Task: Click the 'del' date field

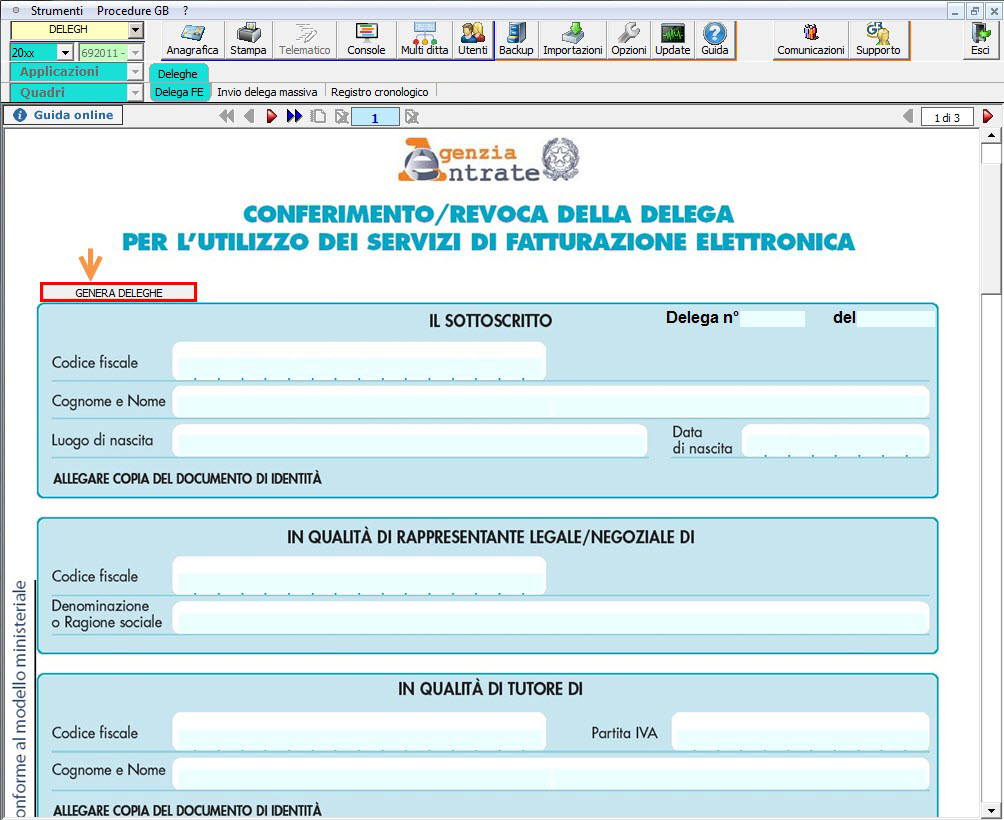Action: tap(896, 318)
